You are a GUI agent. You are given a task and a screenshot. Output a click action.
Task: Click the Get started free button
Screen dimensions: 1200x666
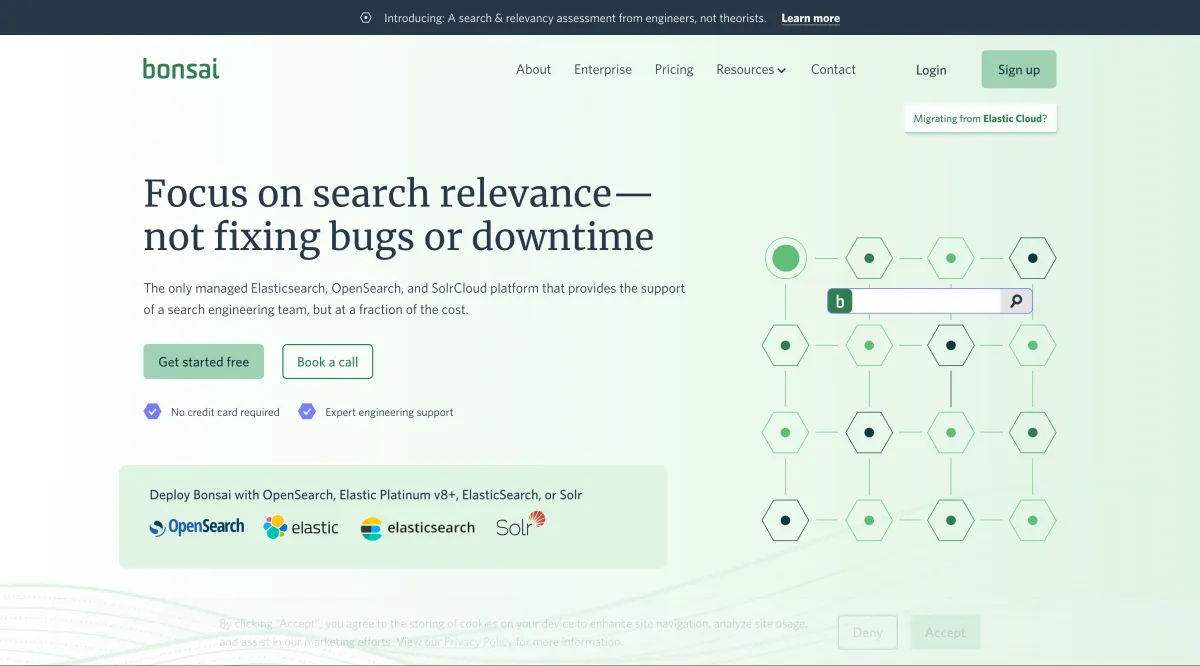(204, 362)
